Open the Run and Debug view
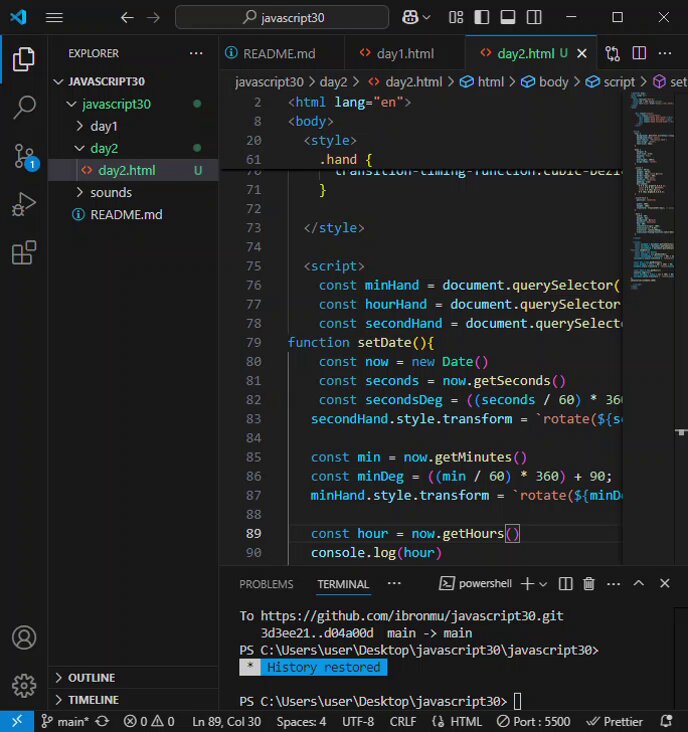Image resolution: width=688 pixels, height=732 pixels. [23, 204]
